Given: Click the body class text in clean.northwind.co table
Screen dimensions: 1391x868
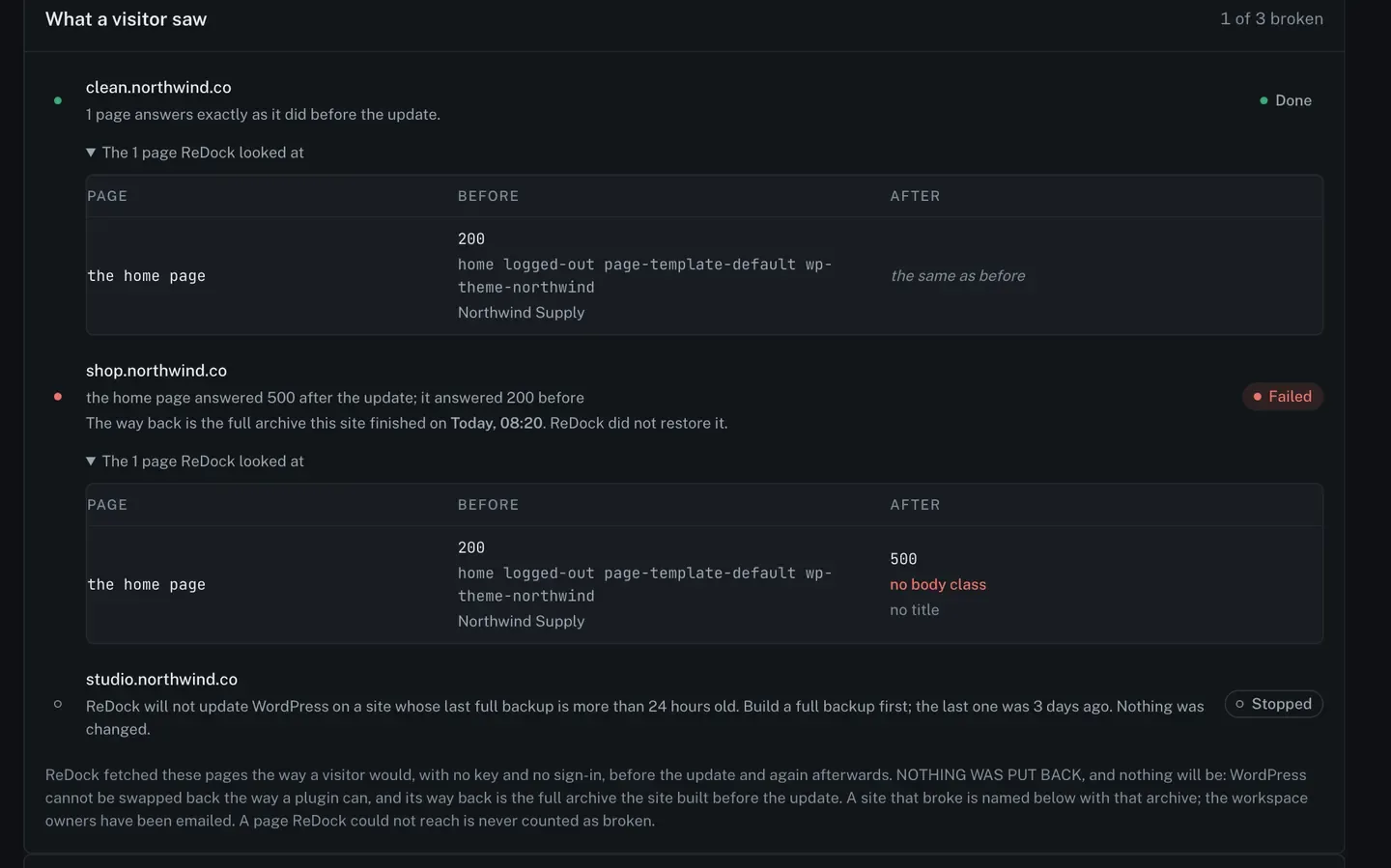Looking at the screenshot, I should [645, 276].
